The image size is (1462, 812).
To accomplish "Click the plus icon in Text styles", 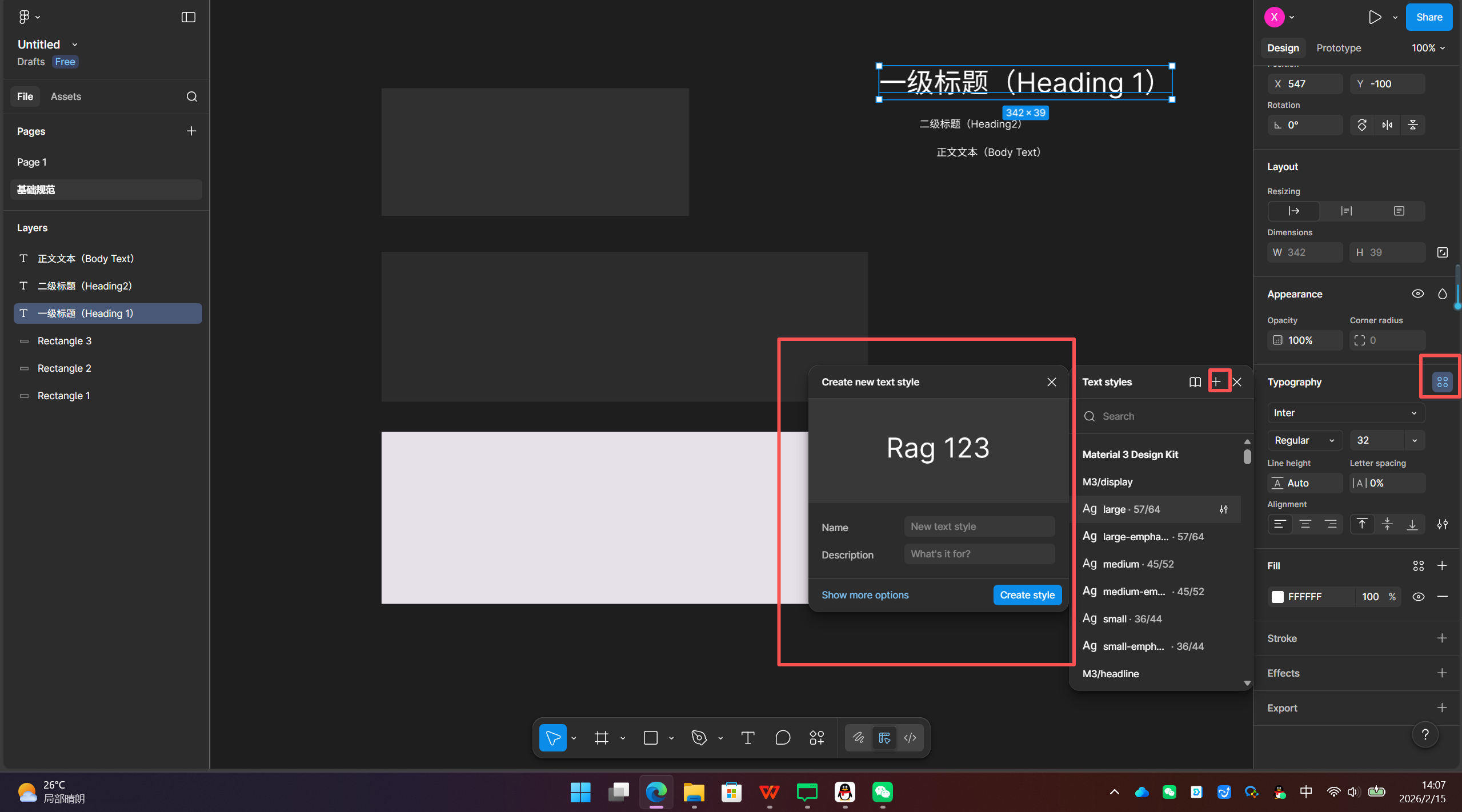I will pos(1216,382).
